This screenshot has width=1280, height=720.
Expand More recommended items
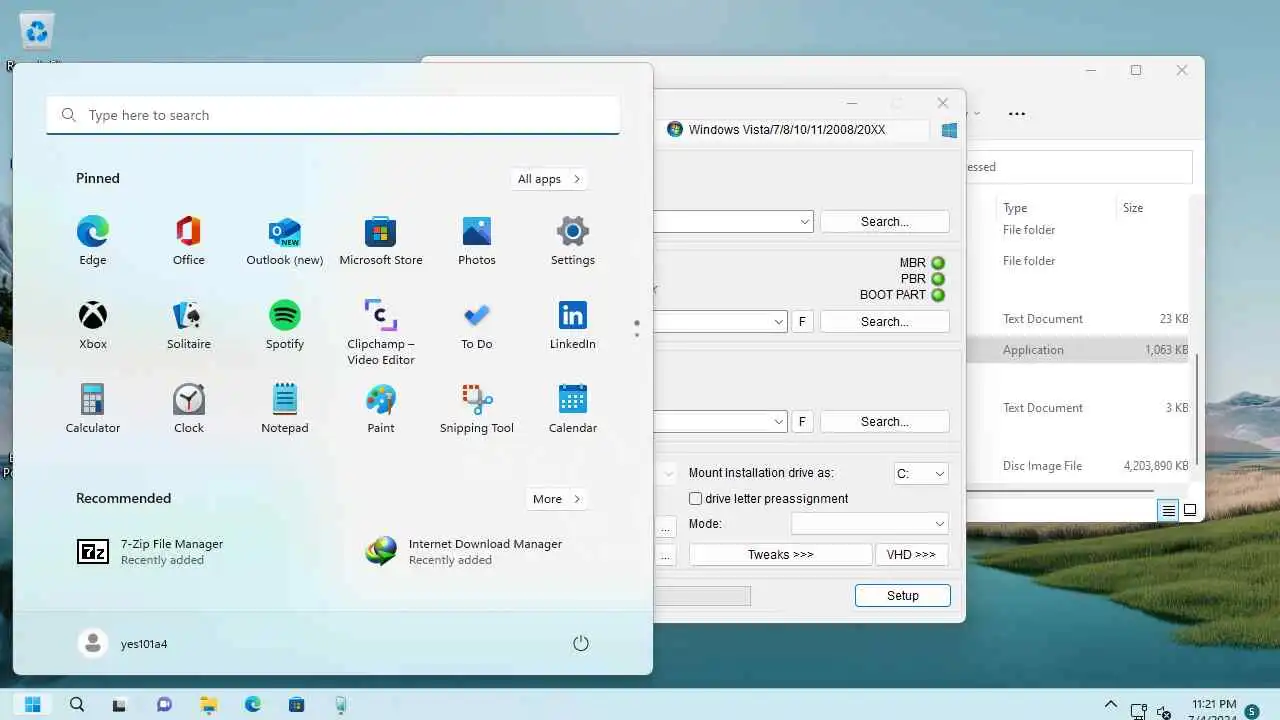coord(556,499)
